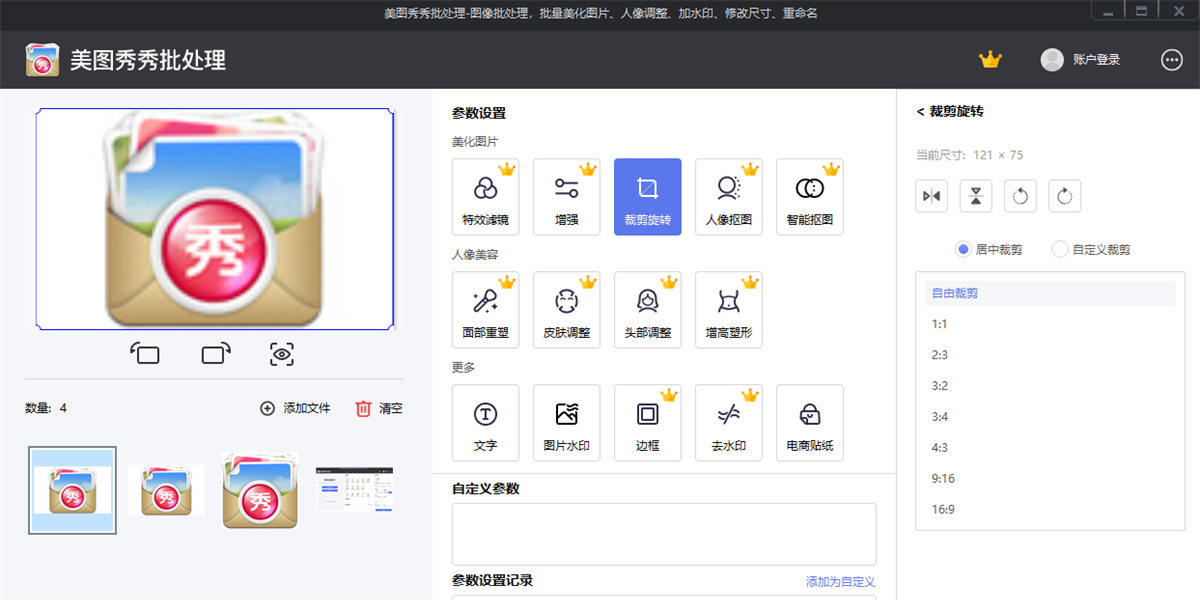Open the 电商贴纸 e-commerce sticker tool
The image size is (1200, 600).
[809, 423]
